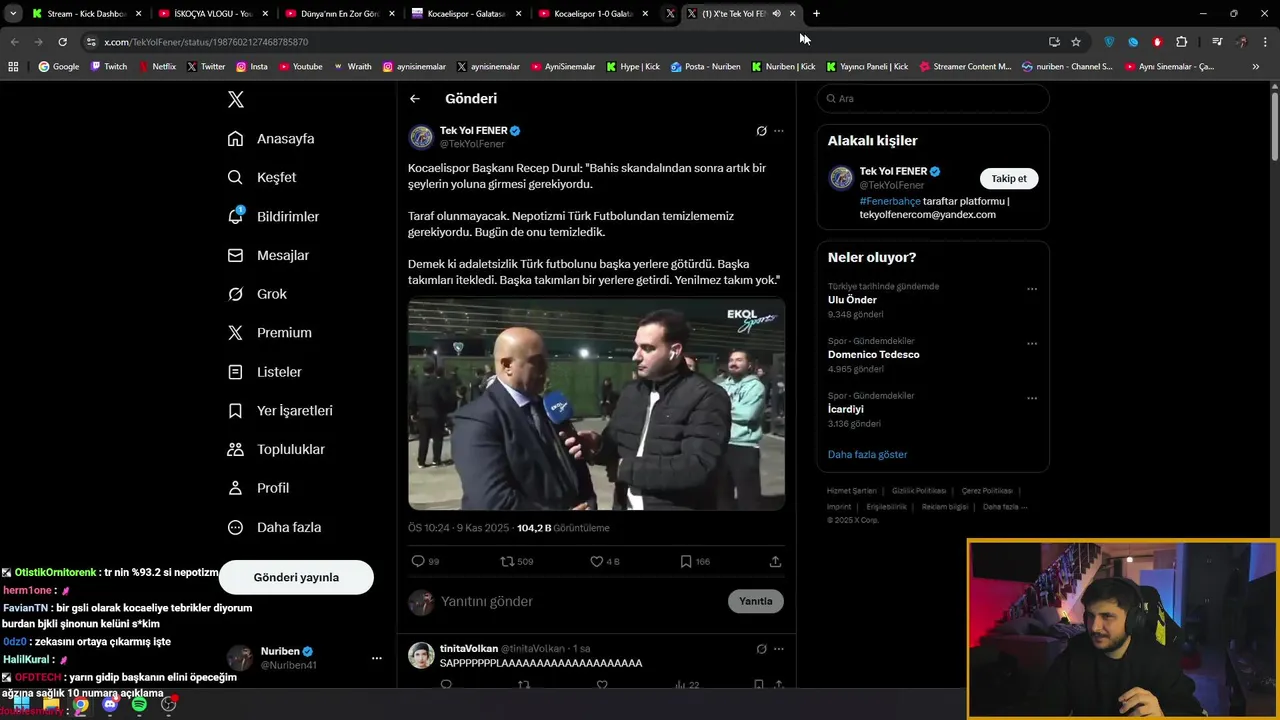Open Topluluklar communities
This screenshot has height=720, width=1280.
click(276, 449)
